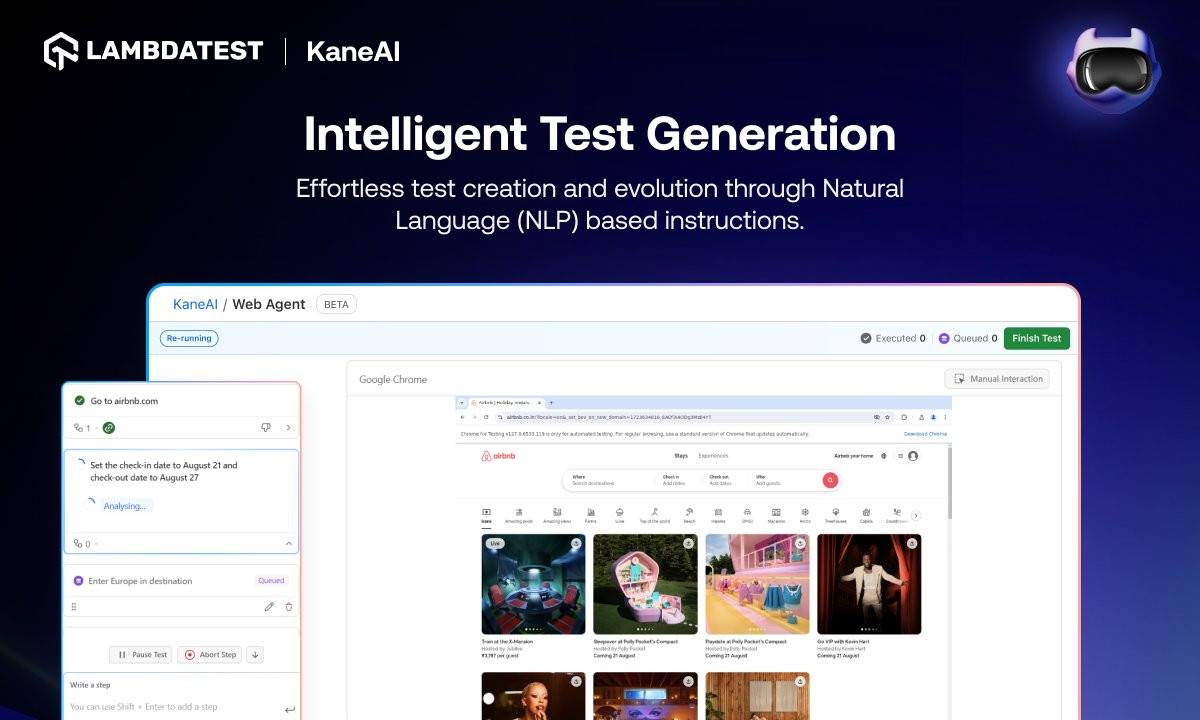Click the Write a step input field

[x=170, y=707]
